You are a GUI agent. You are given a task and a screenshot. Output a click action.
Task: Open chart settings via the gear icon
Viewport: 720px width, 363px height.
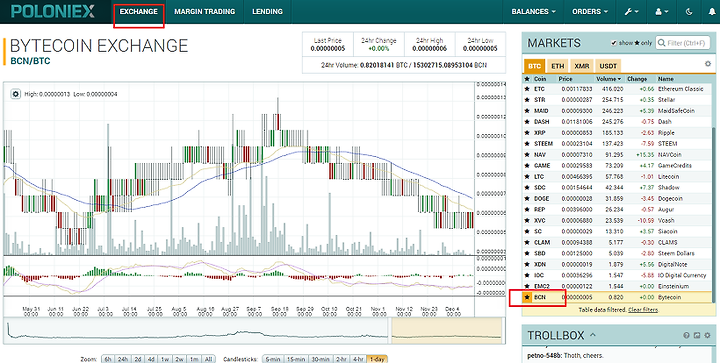(16, 94)
